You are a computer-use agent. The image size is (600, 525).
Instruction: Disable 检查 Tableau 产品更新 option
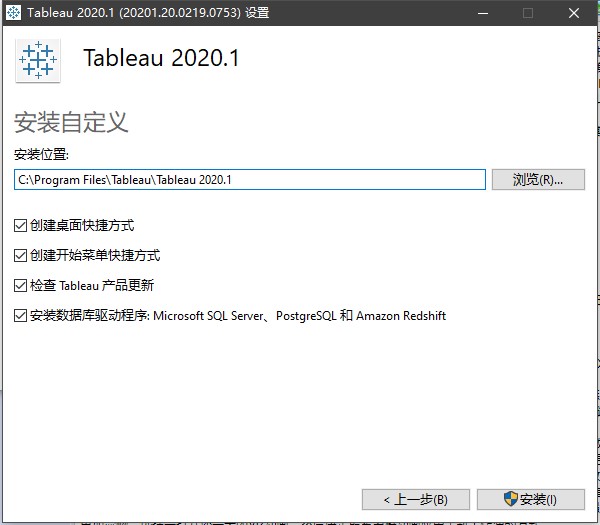20,285
